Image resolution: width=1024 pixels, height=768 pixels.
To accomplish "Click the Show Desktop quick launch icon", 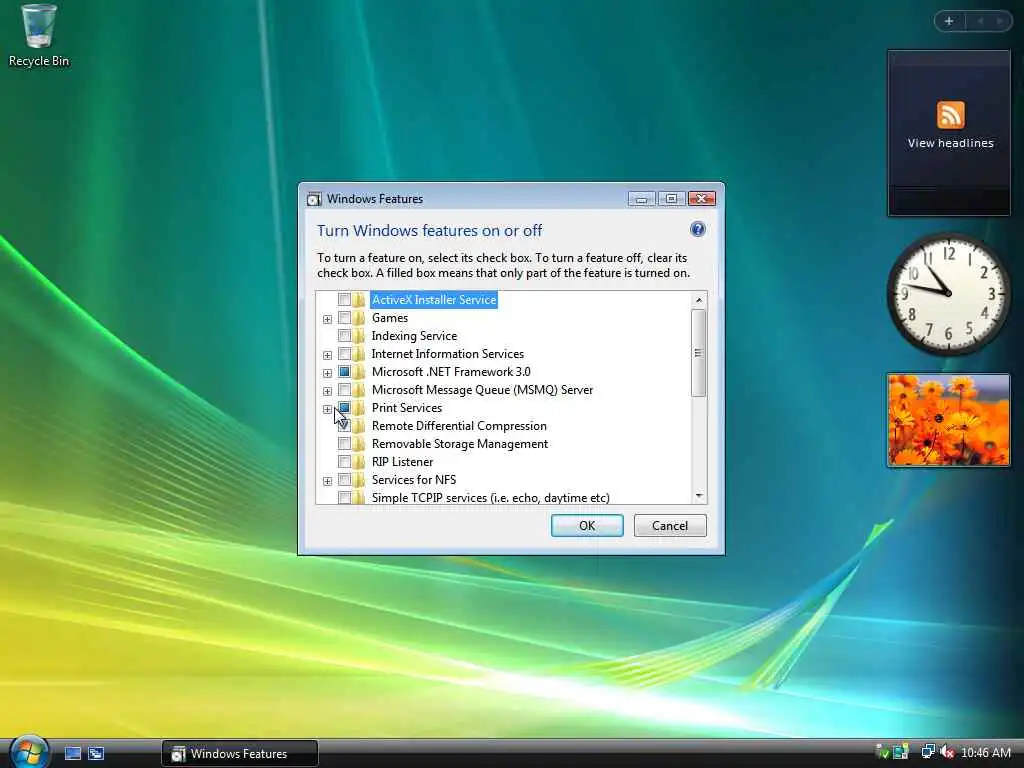I will coord(72,754).
